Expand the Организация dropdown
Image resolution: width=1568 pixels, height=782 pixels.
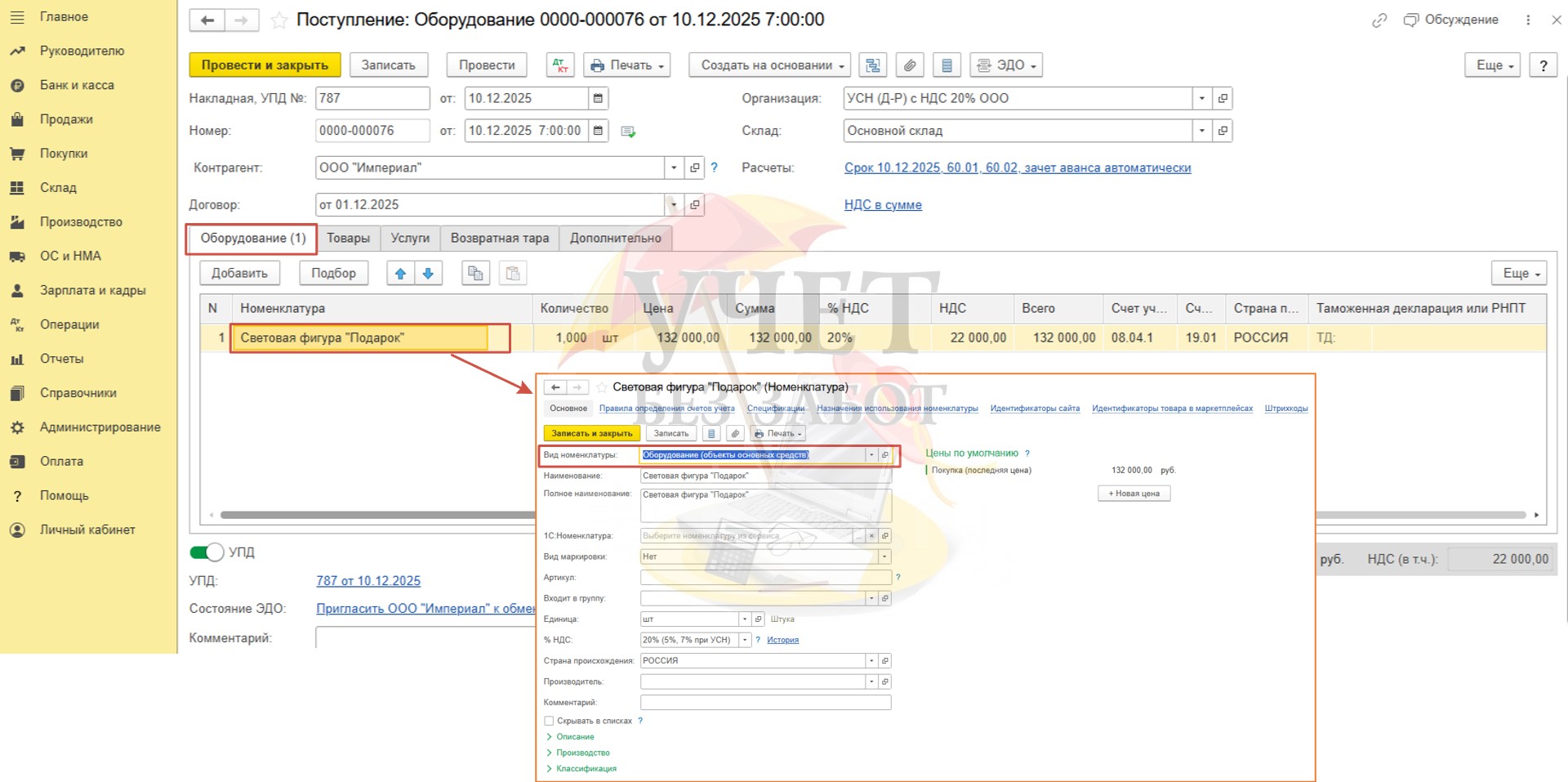point(1201,98)
